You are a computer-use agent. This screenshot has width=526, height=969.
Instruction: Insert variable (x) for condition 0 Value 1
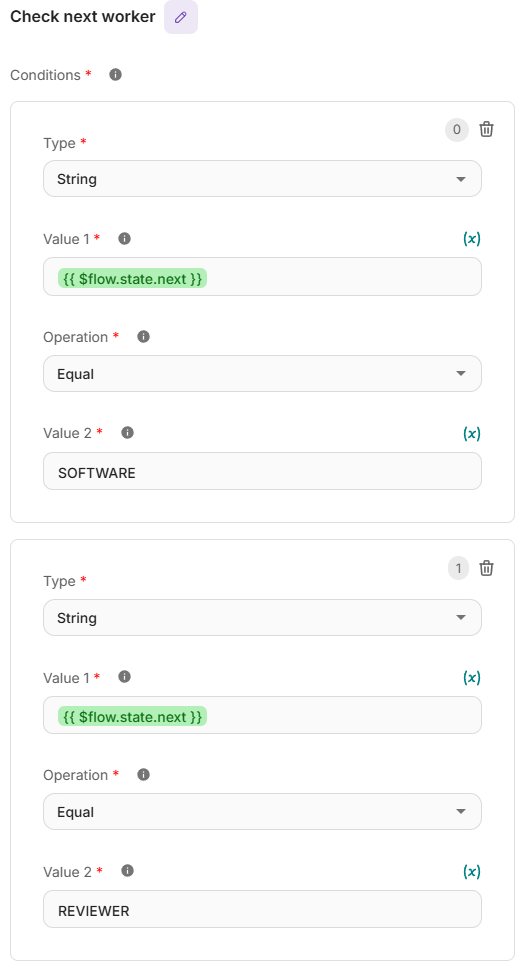472,239
